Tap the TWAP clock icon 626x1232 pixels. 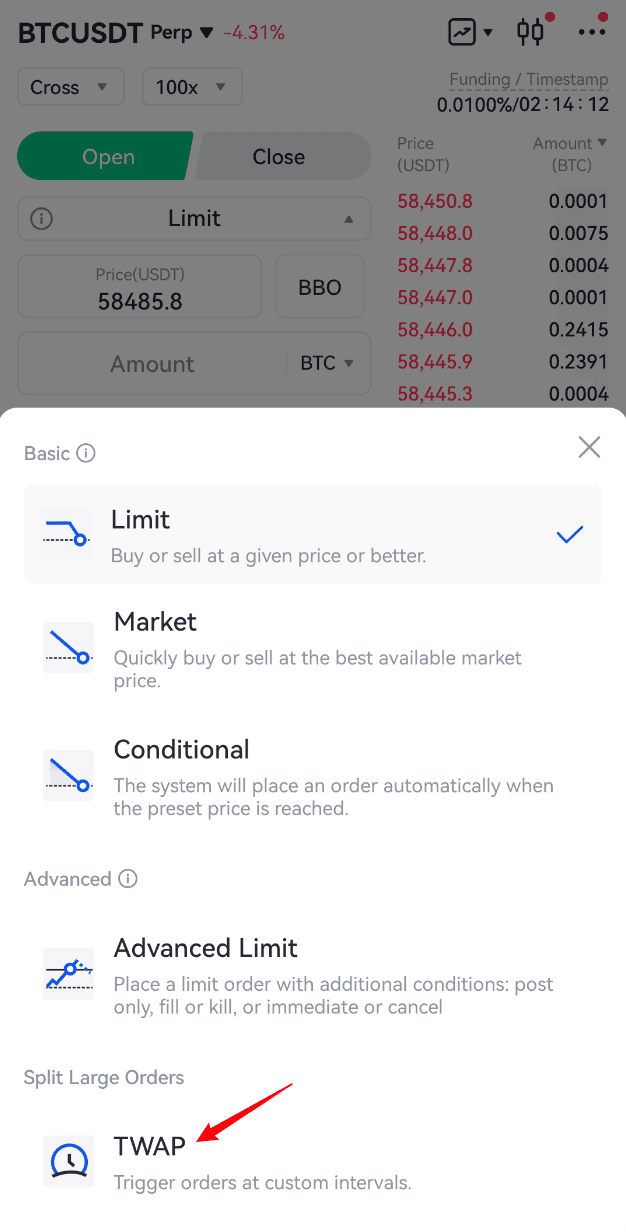coord(69,1160)
